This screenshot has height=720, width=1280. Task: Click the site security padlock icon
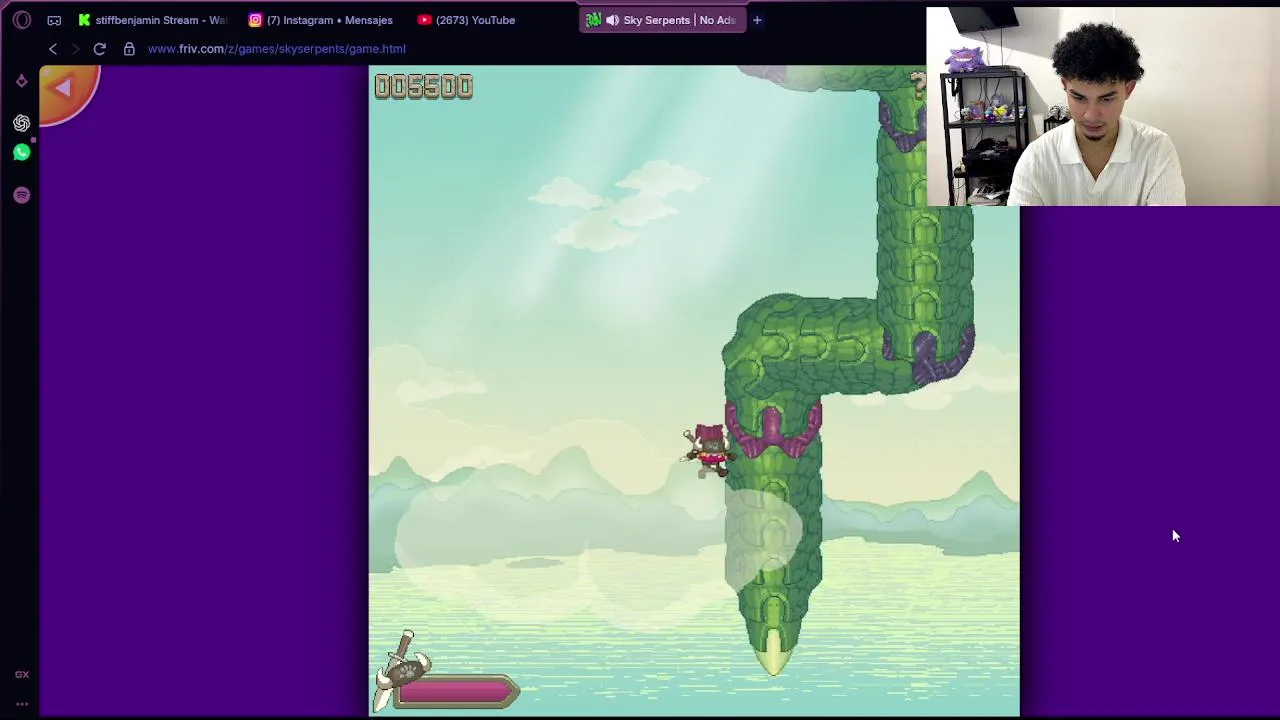(x=129, y=48)
